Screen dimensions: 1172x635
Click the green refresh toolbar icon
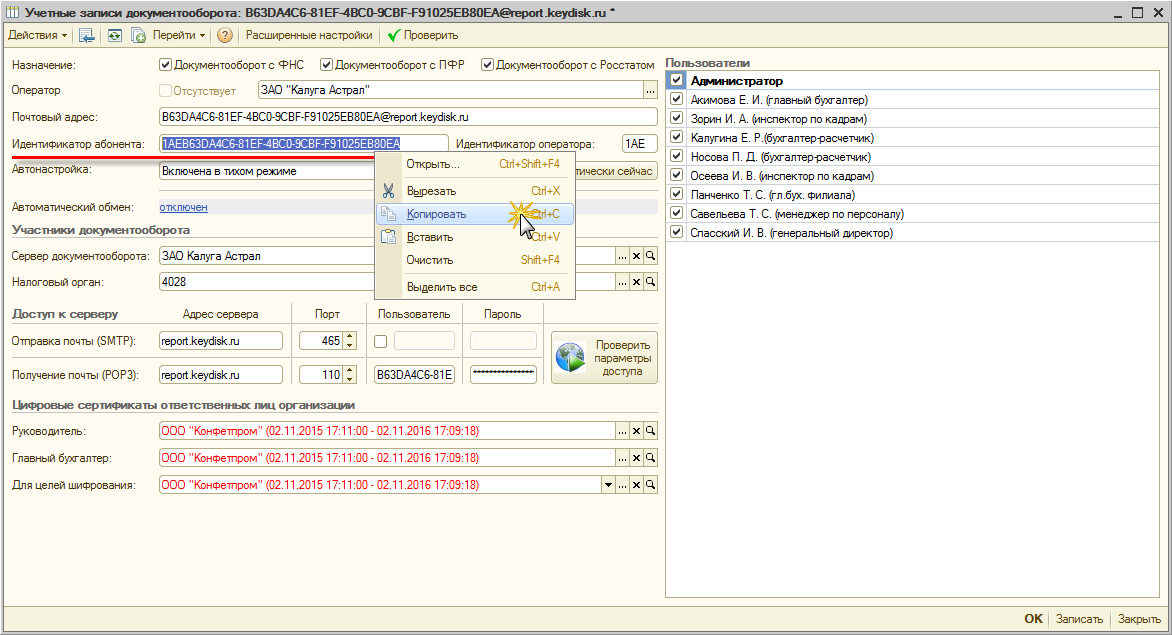[x=114, y=35]
